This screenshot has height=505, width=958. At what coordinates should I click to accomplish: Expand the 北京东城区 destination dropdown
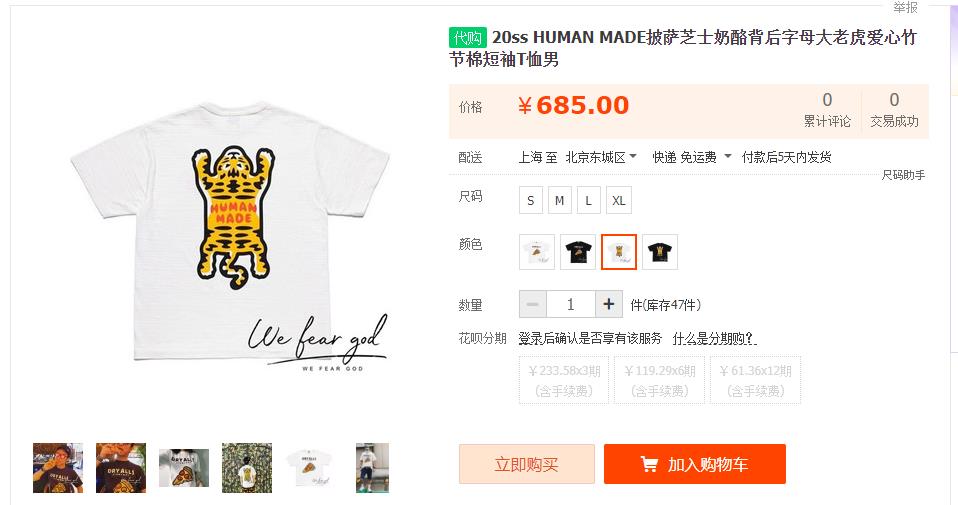pos(601,158)
